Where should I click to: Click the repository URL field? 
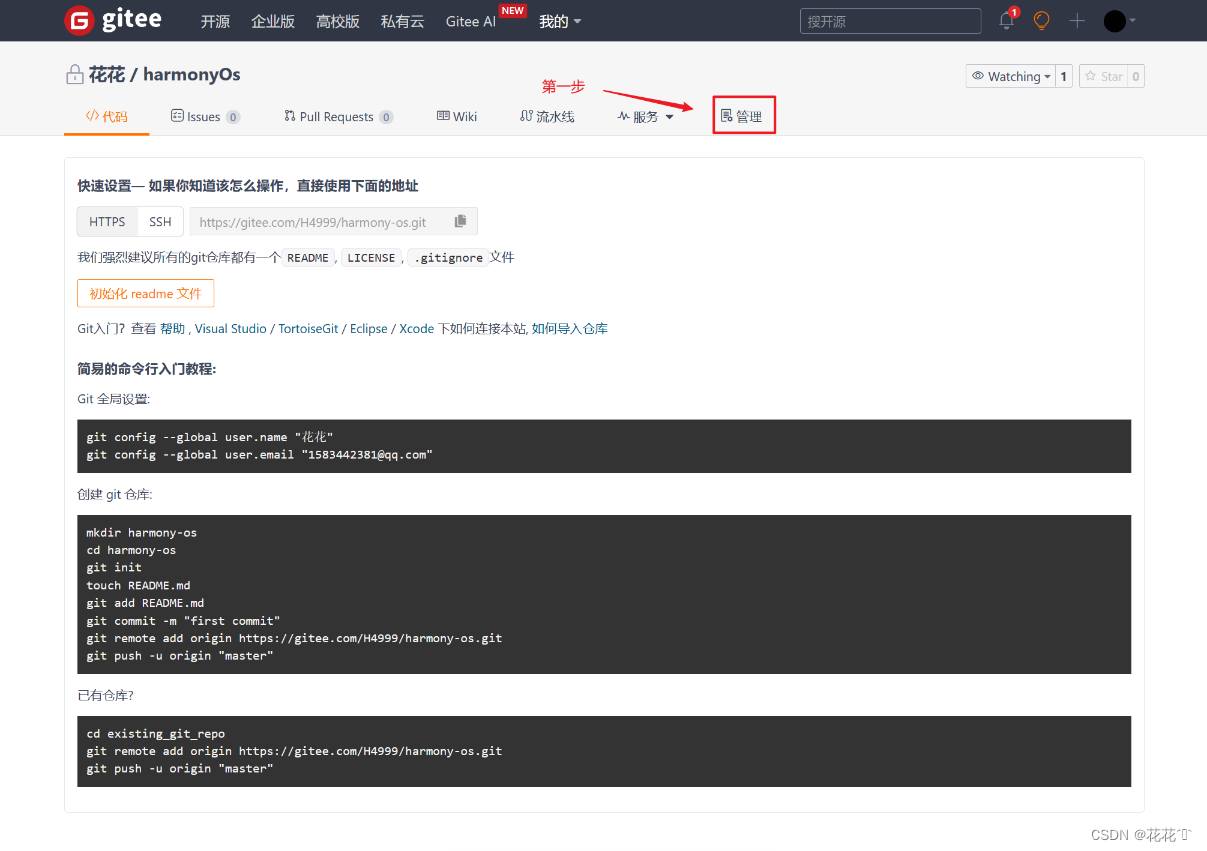click(x=320, y=221)
